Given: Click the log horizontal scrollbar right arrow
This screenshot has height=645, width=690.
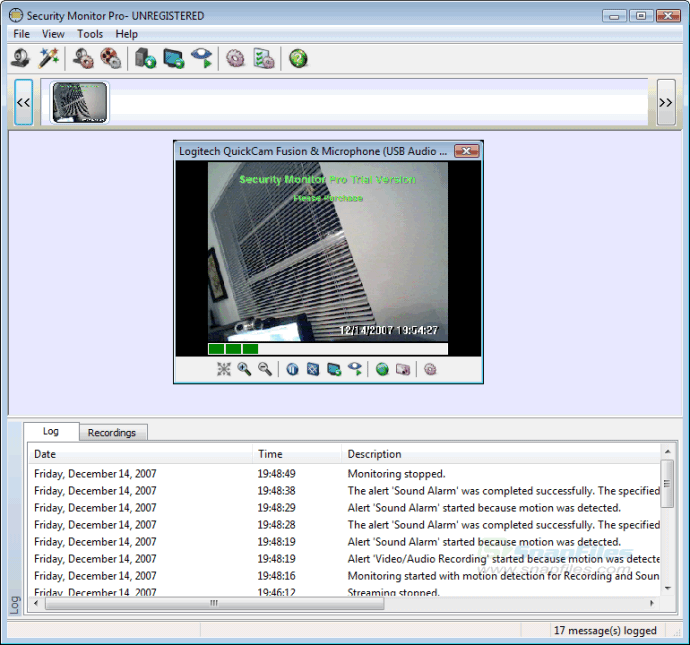Looking at the screenshot, I should (x=652, y=603).
